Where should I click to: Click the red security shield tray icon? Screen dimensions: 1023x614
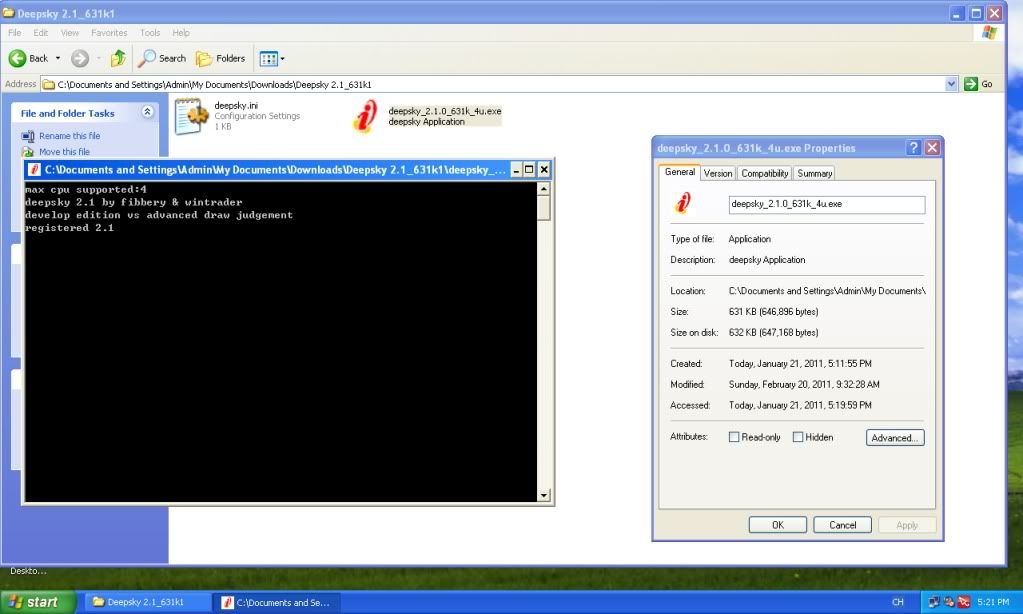964,602
